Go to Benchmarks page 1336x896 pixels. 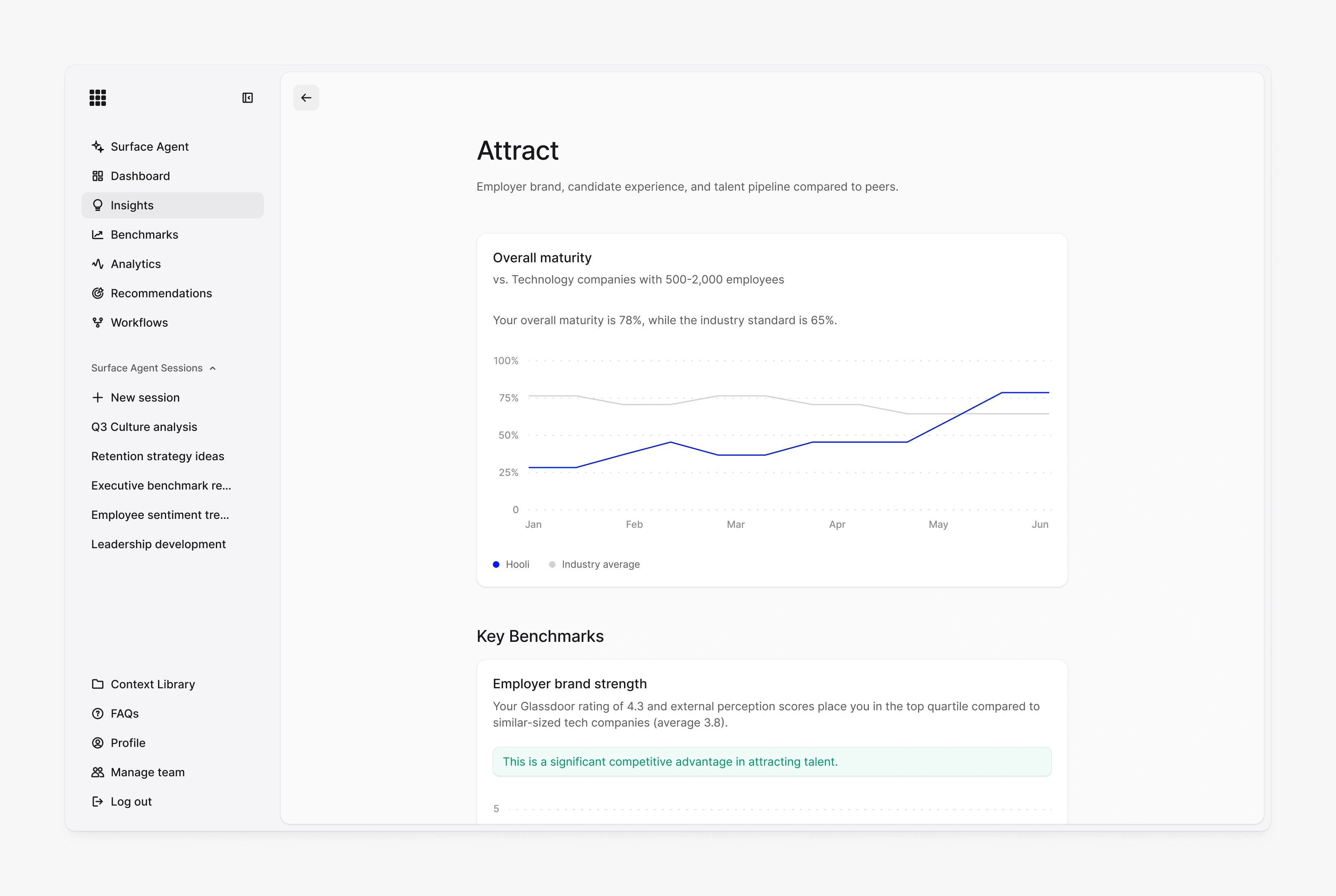point(173,235)
